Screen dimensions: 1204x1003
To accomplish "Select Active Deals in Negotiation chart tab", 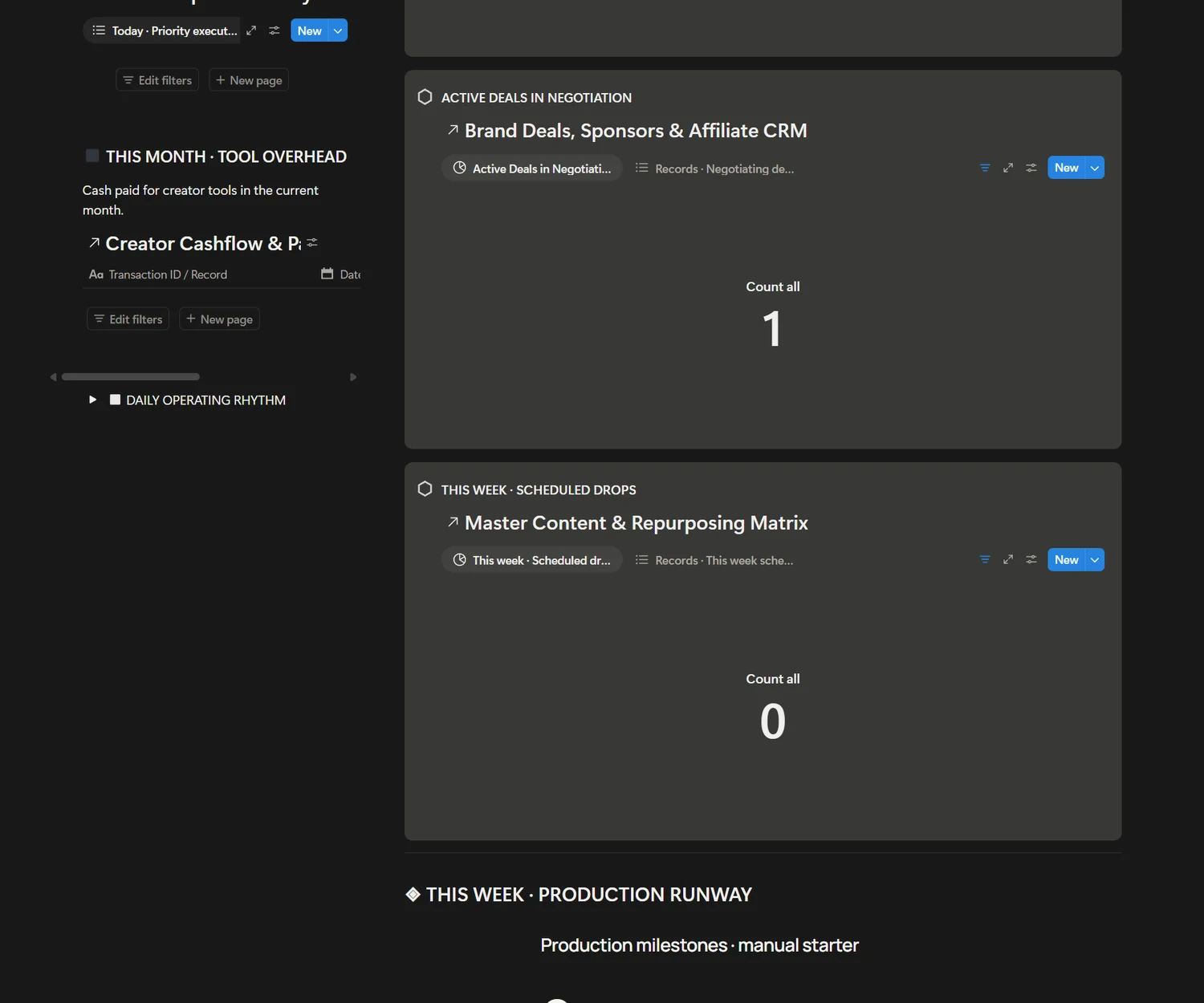I will [x=532, y=169].
